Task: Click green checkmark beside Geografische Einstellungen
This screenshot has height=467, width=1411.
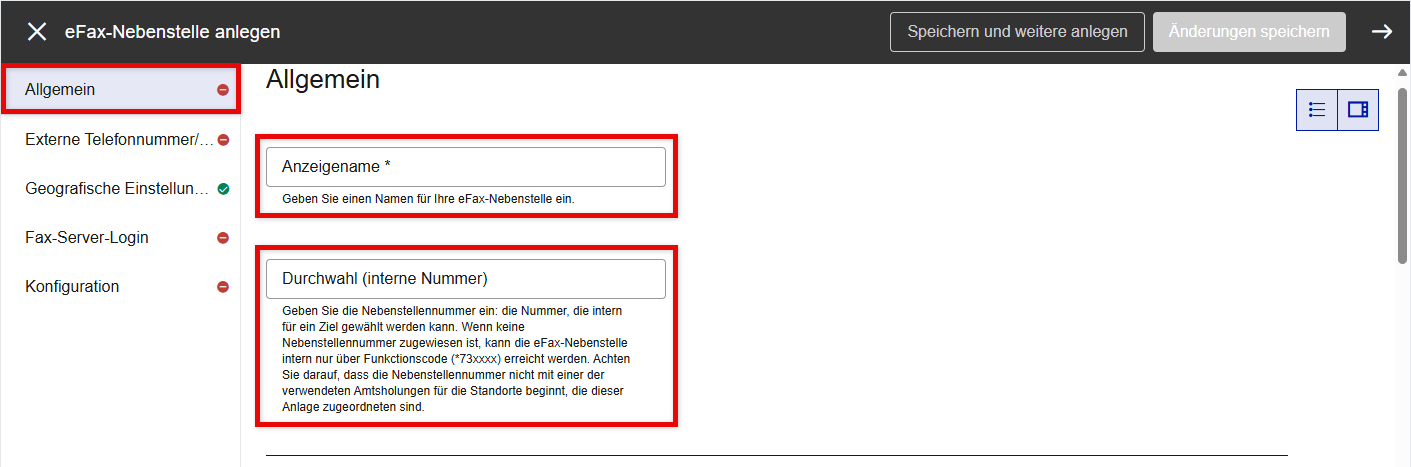Action: pyautogui.click(x=223, y=189)
